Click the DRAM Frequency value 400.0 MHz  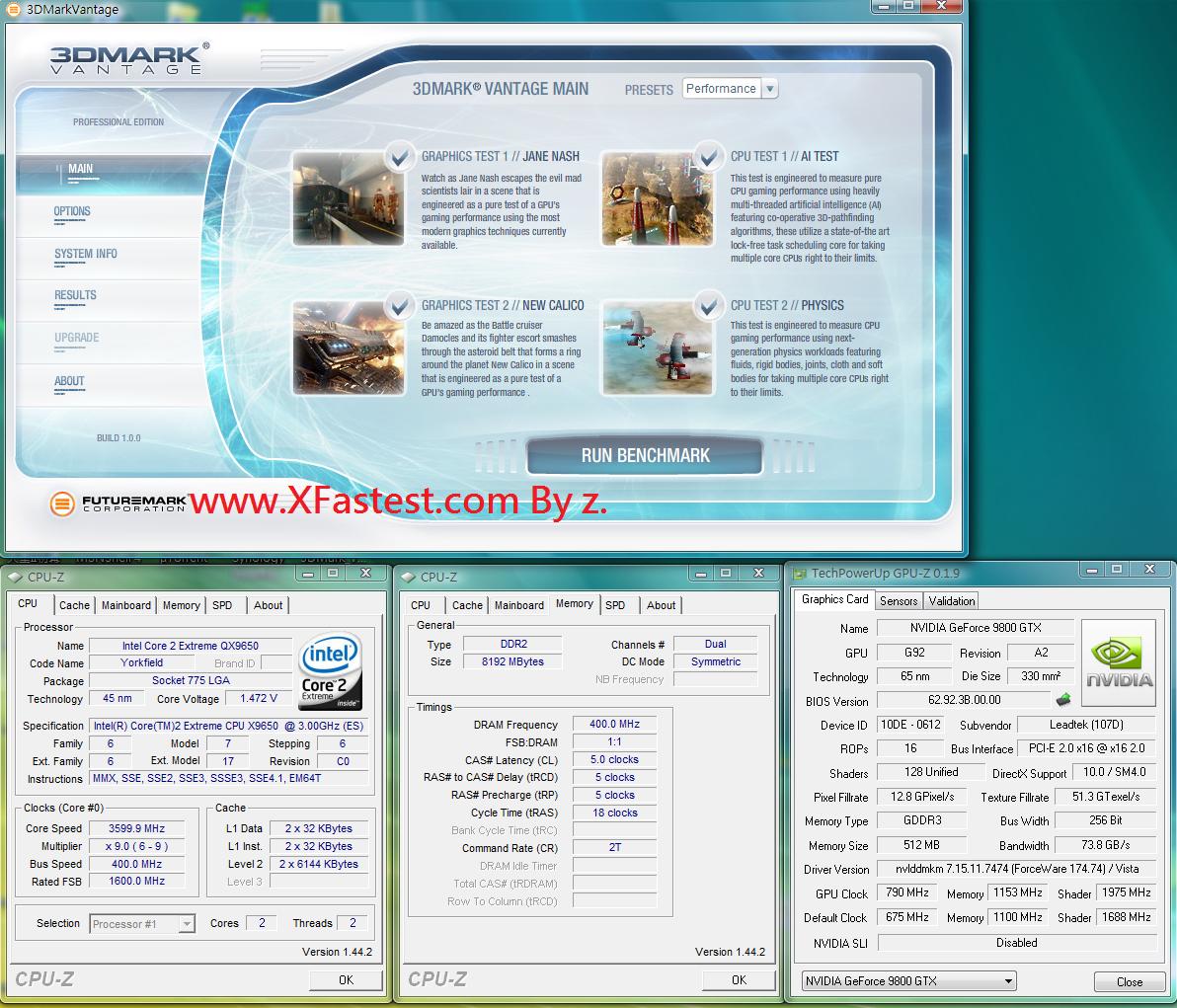coord(614,725)
